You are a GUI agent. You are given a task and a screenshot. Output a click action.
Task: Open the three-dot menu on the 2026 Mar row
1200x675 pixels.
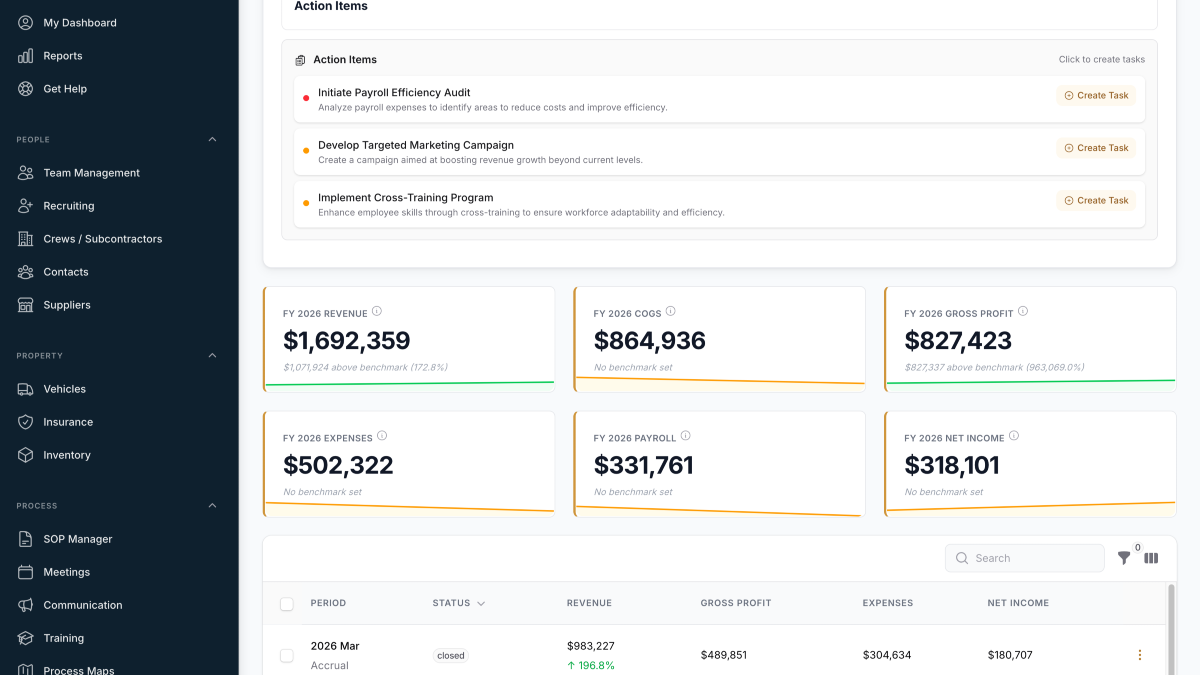tap(1139, 654)
